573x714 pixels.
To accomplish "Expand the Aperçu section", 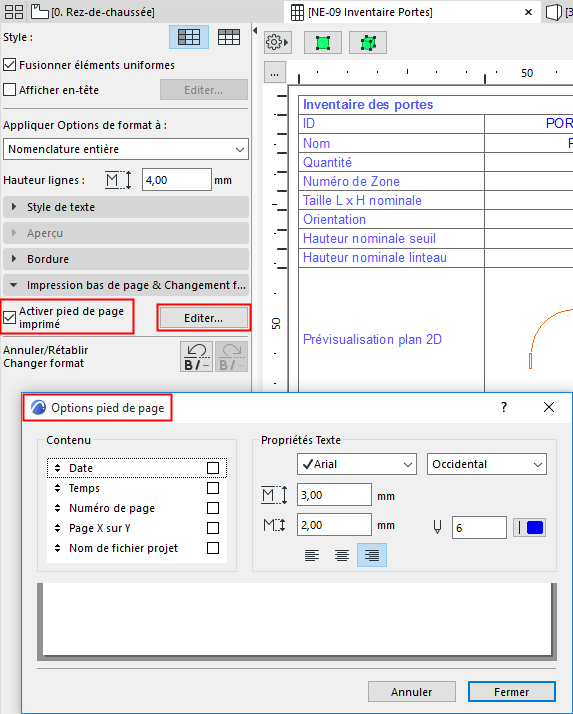I will point(126,233).
